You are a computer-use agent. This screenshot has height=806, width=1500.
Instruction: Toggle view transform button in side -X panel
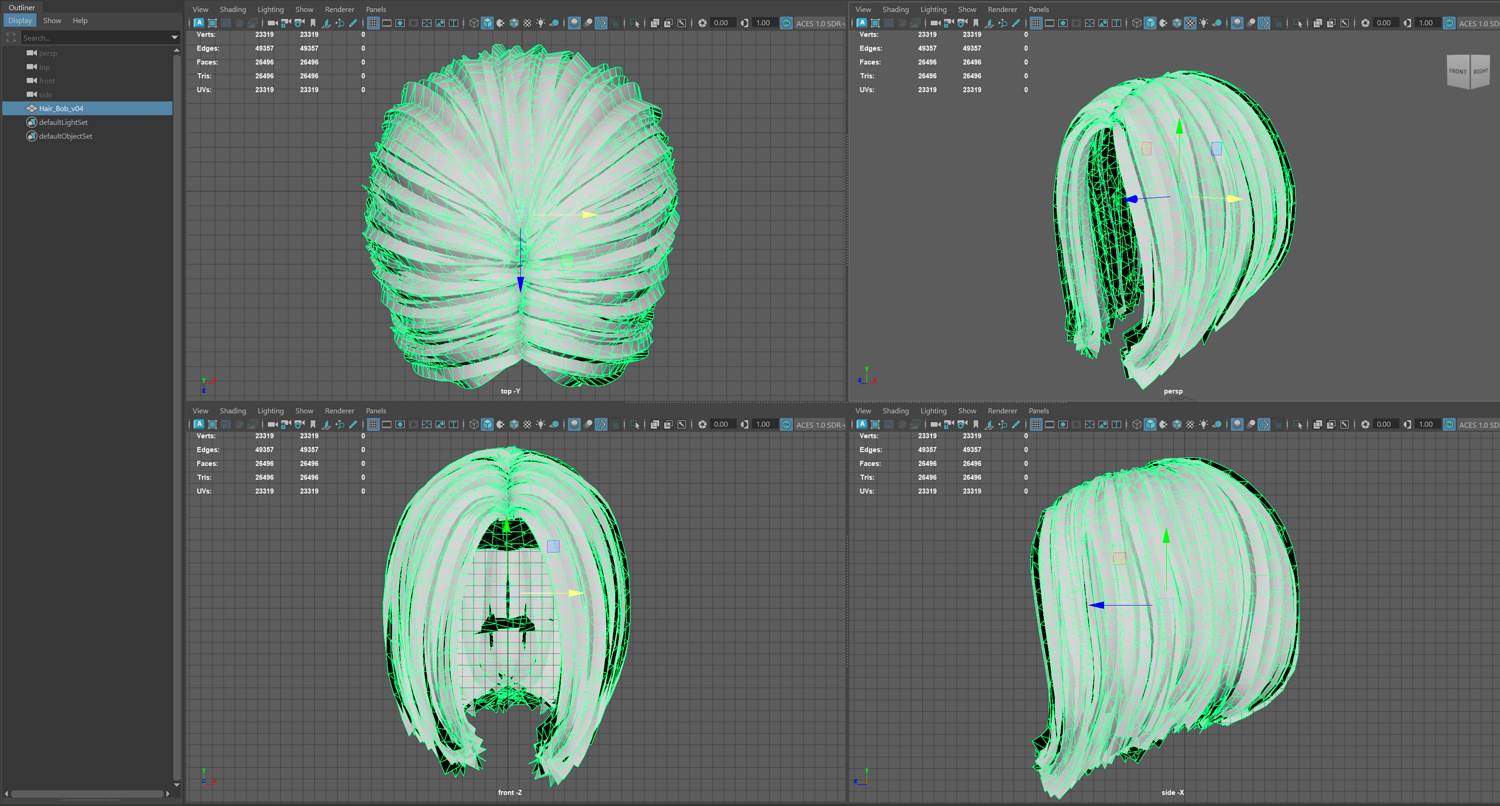point(1449,424)
